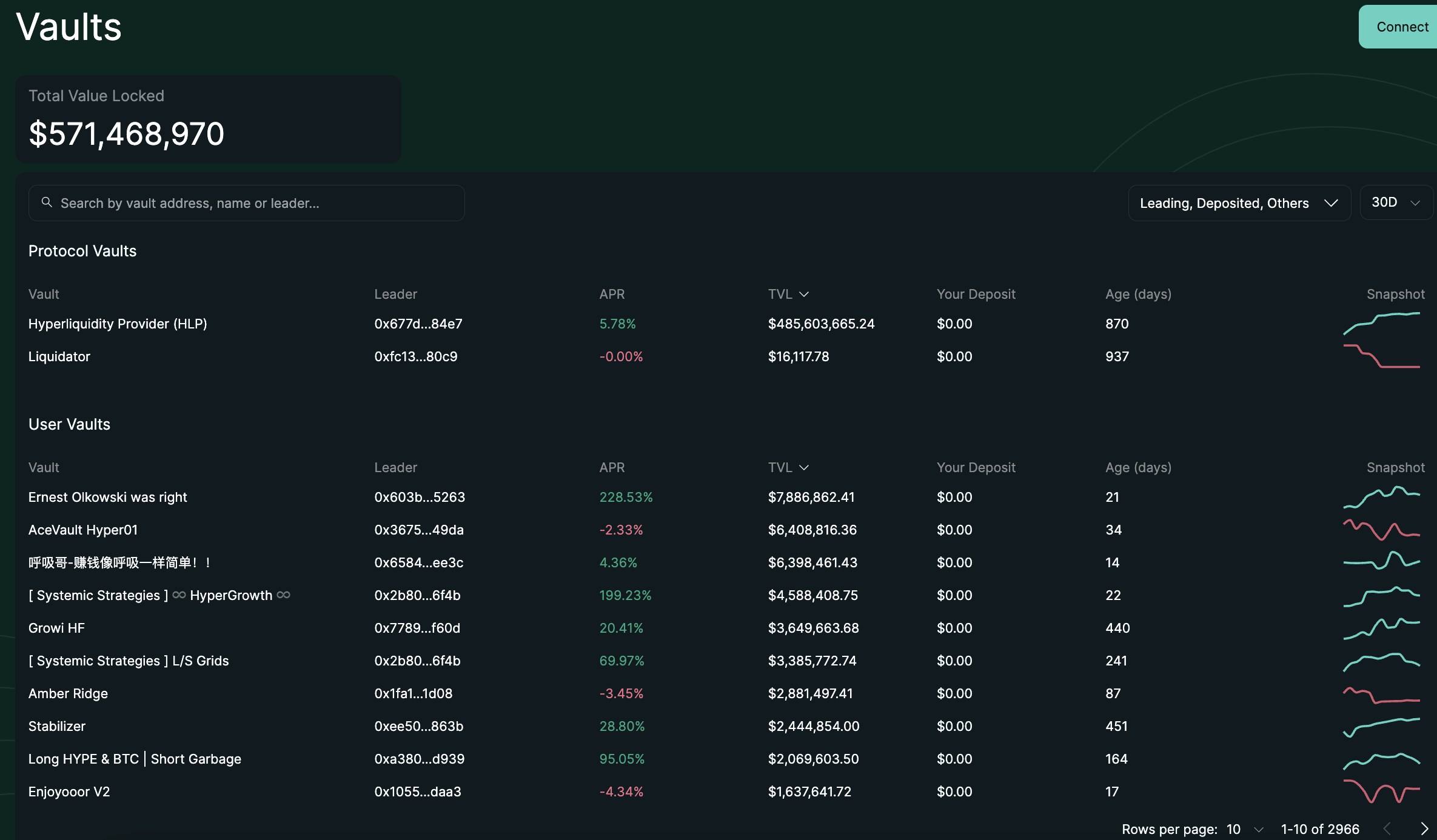
Task: Click previous page arrow
Action: click(x=1387, y=828)
